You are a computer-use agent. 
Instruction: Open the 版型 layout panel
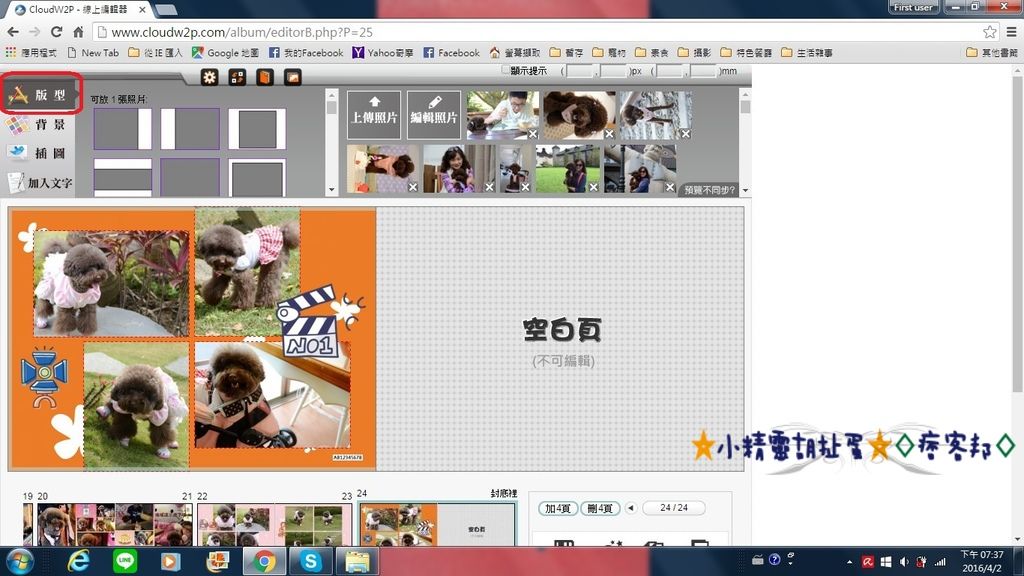[x=40, y=95]
